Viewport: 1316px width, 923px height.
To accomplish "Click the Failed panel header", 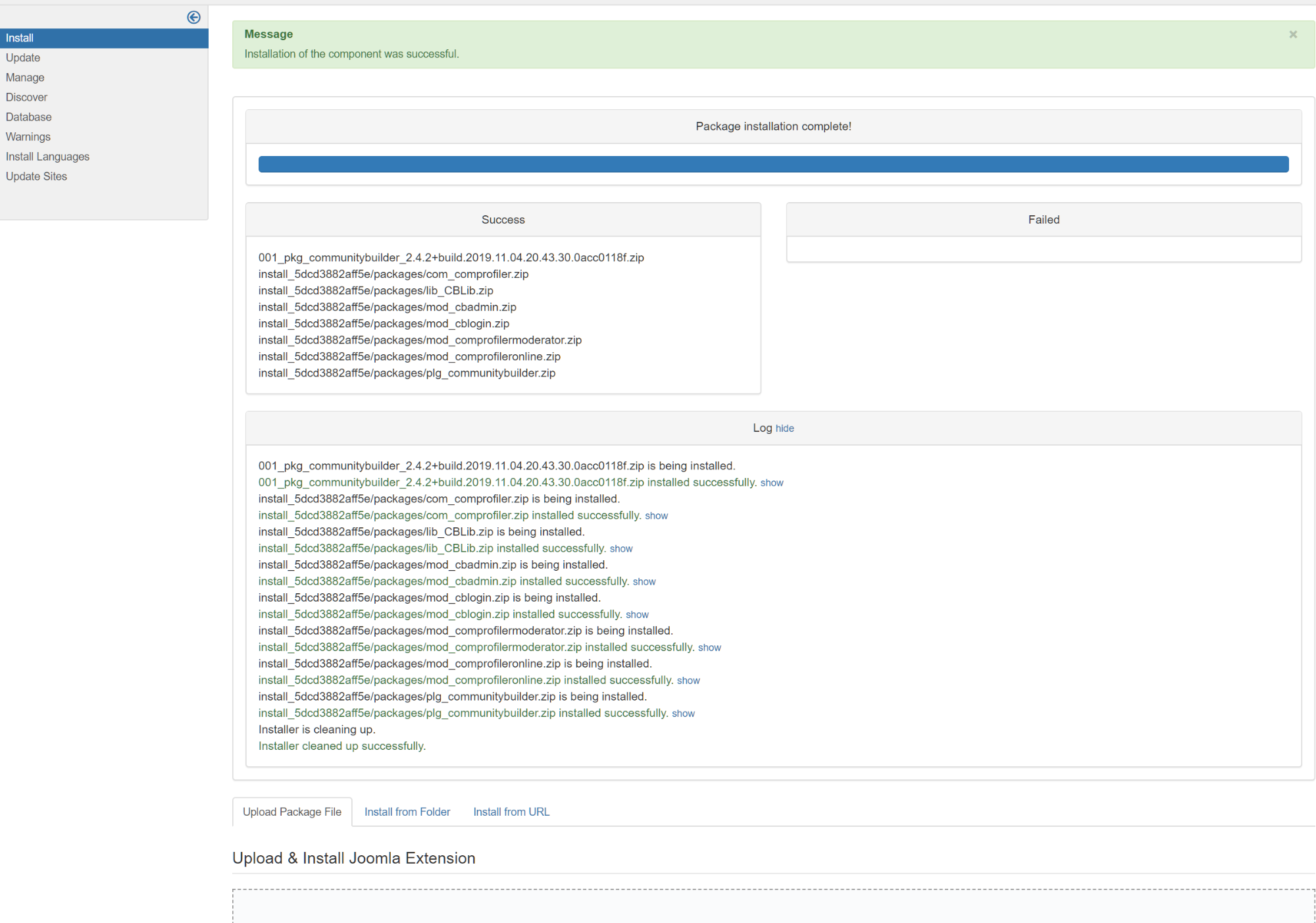I will 1044,220.
